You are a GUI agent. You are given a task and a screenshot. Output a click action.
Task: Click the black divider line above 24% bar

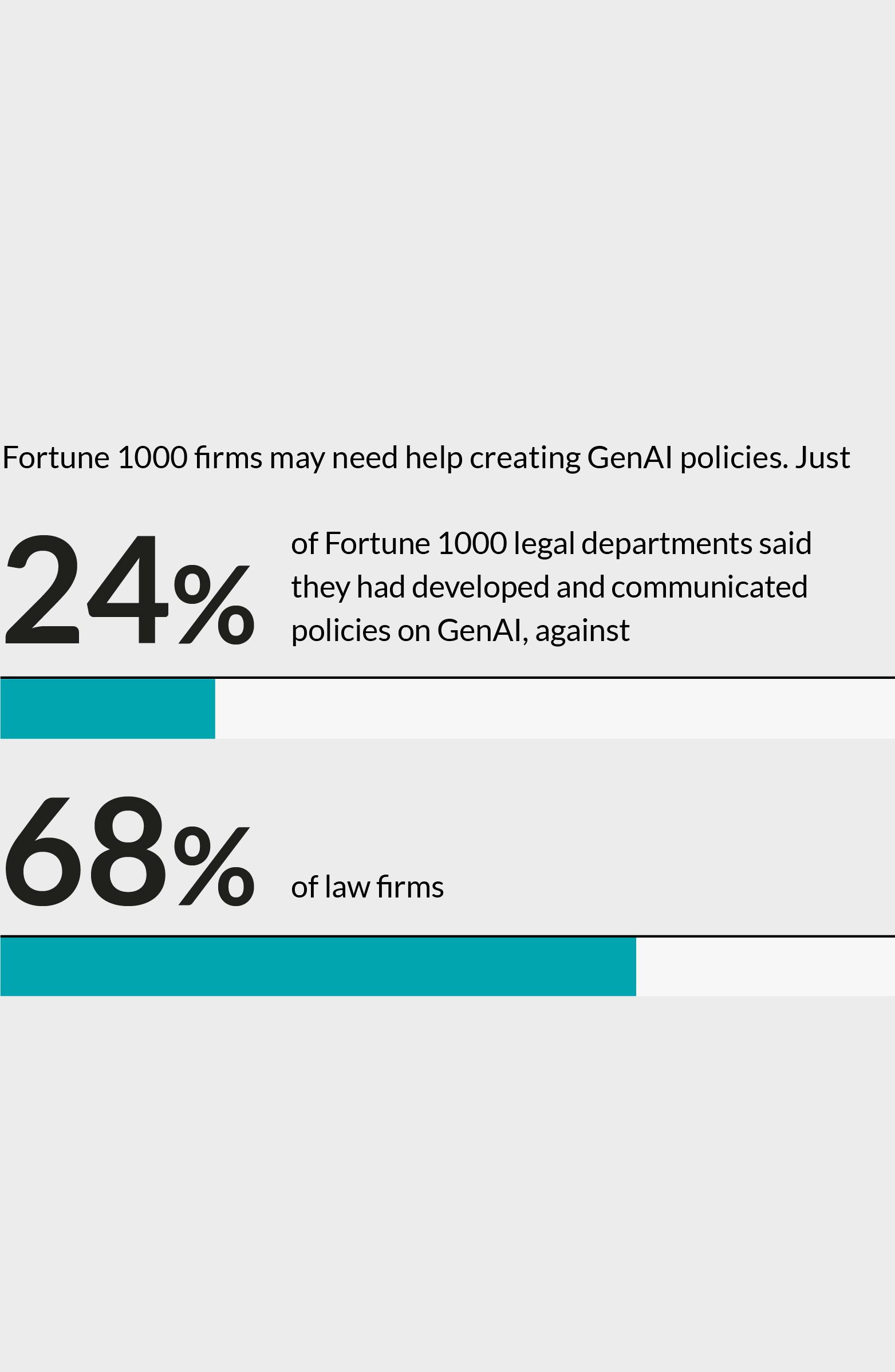pyautogui.click(x=448, y=677)
